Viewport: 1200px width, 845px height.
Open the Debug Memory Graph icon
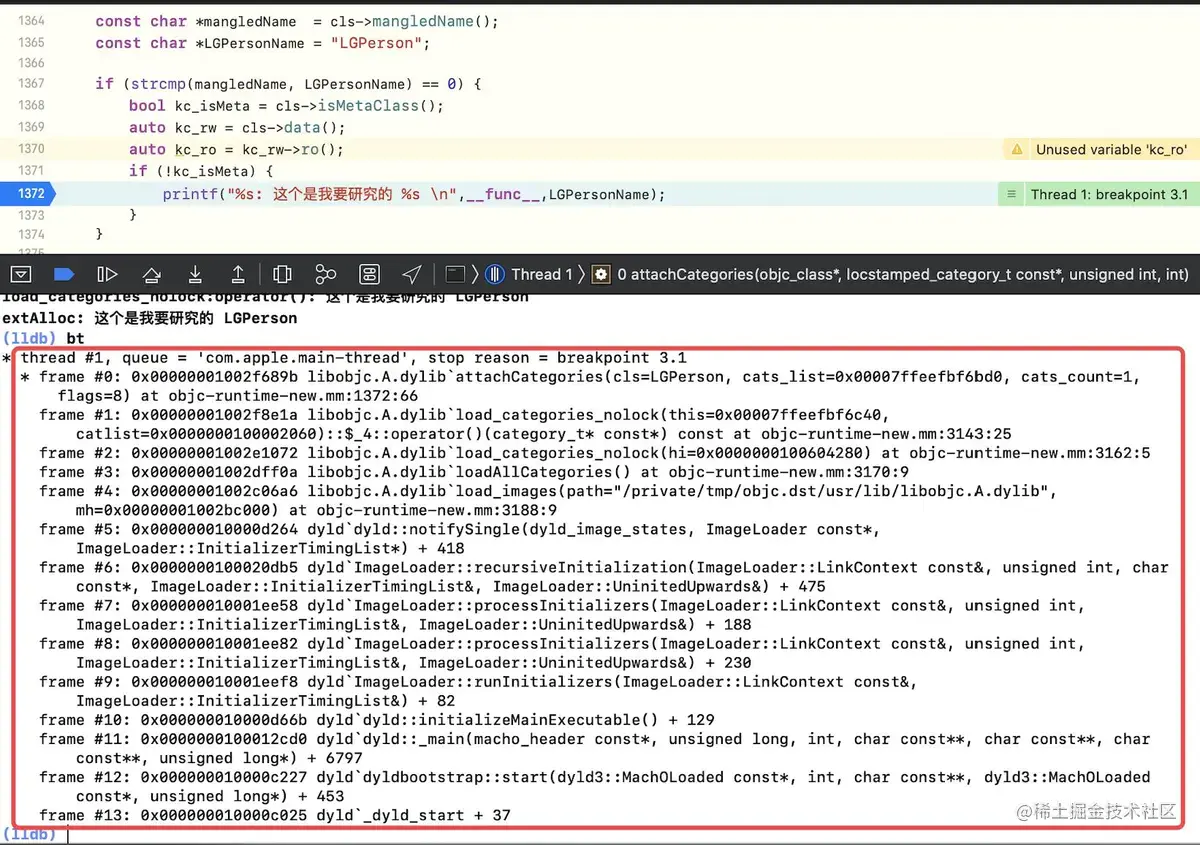[x=326, y=274]
